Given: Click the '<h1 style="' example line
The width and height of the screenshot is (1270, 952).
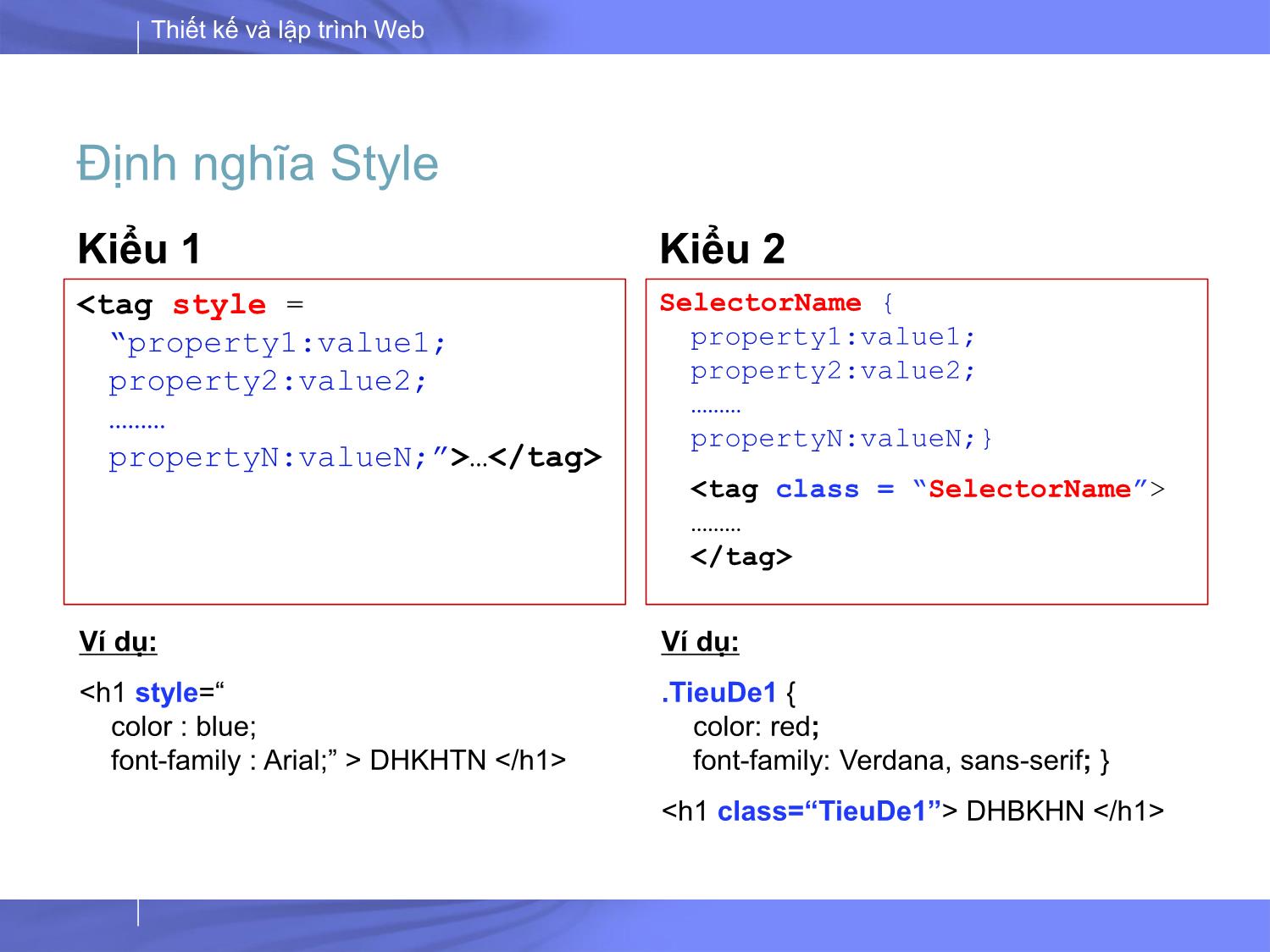Looking at the screenshot, I should pos(152,693).
